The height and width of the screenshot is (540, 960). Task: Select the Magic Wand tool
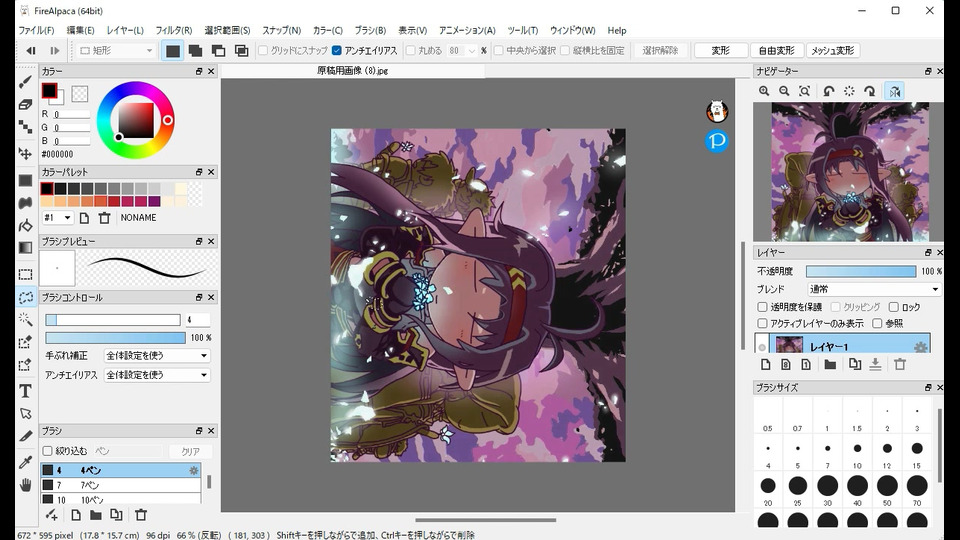pyautogui.click(x=25, y=319)
